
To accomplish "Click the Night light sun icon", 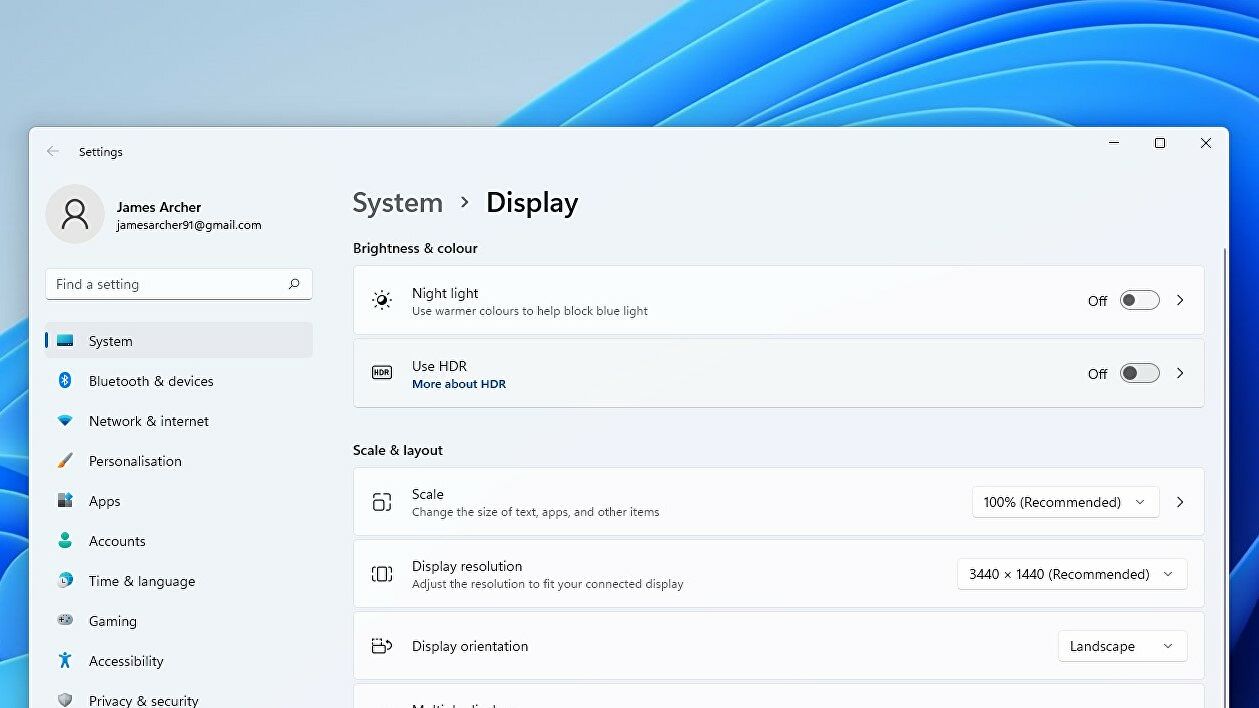I will point(381,299).
